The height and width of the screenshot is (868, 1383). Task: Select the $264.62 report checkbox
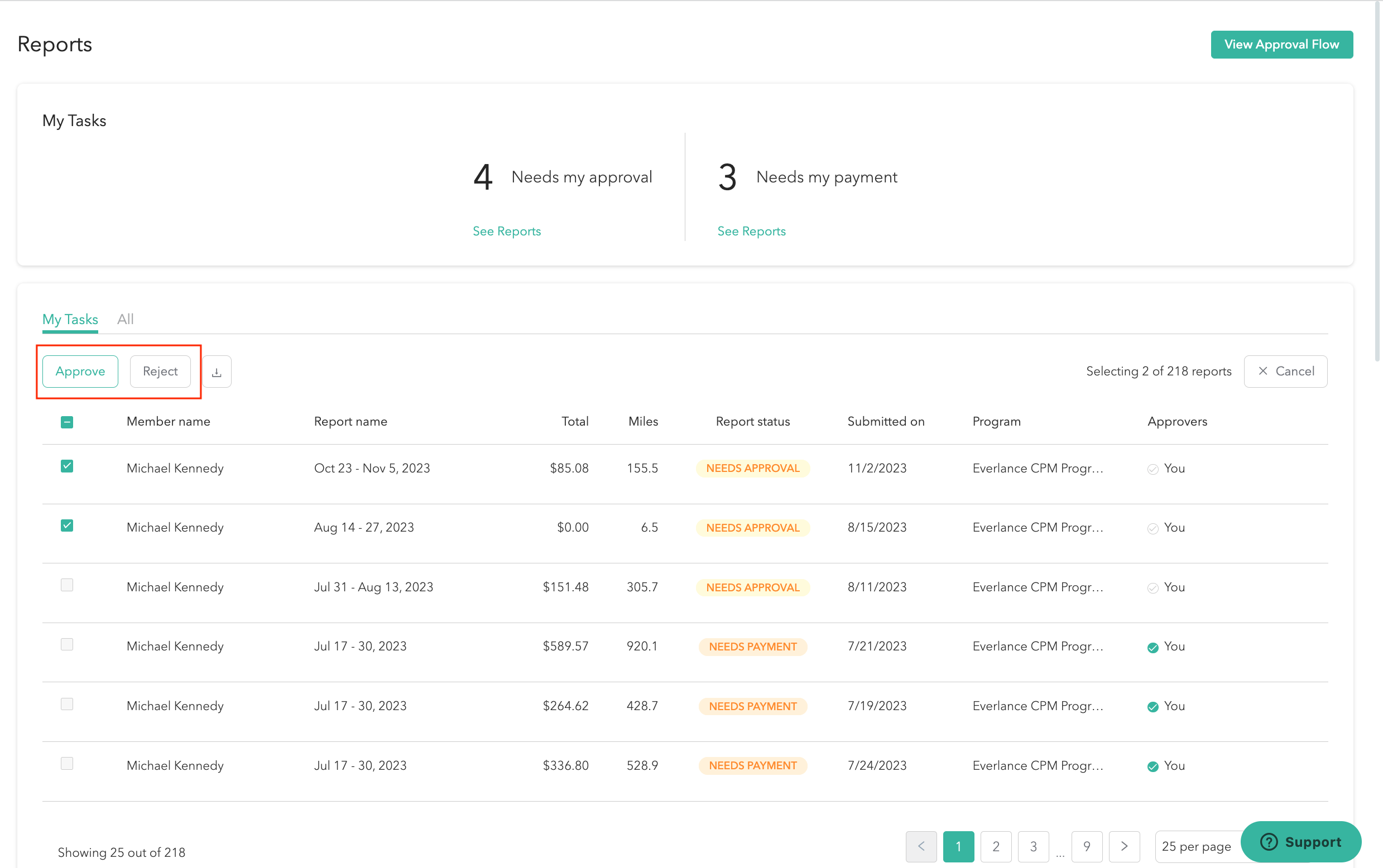[66, 704]
